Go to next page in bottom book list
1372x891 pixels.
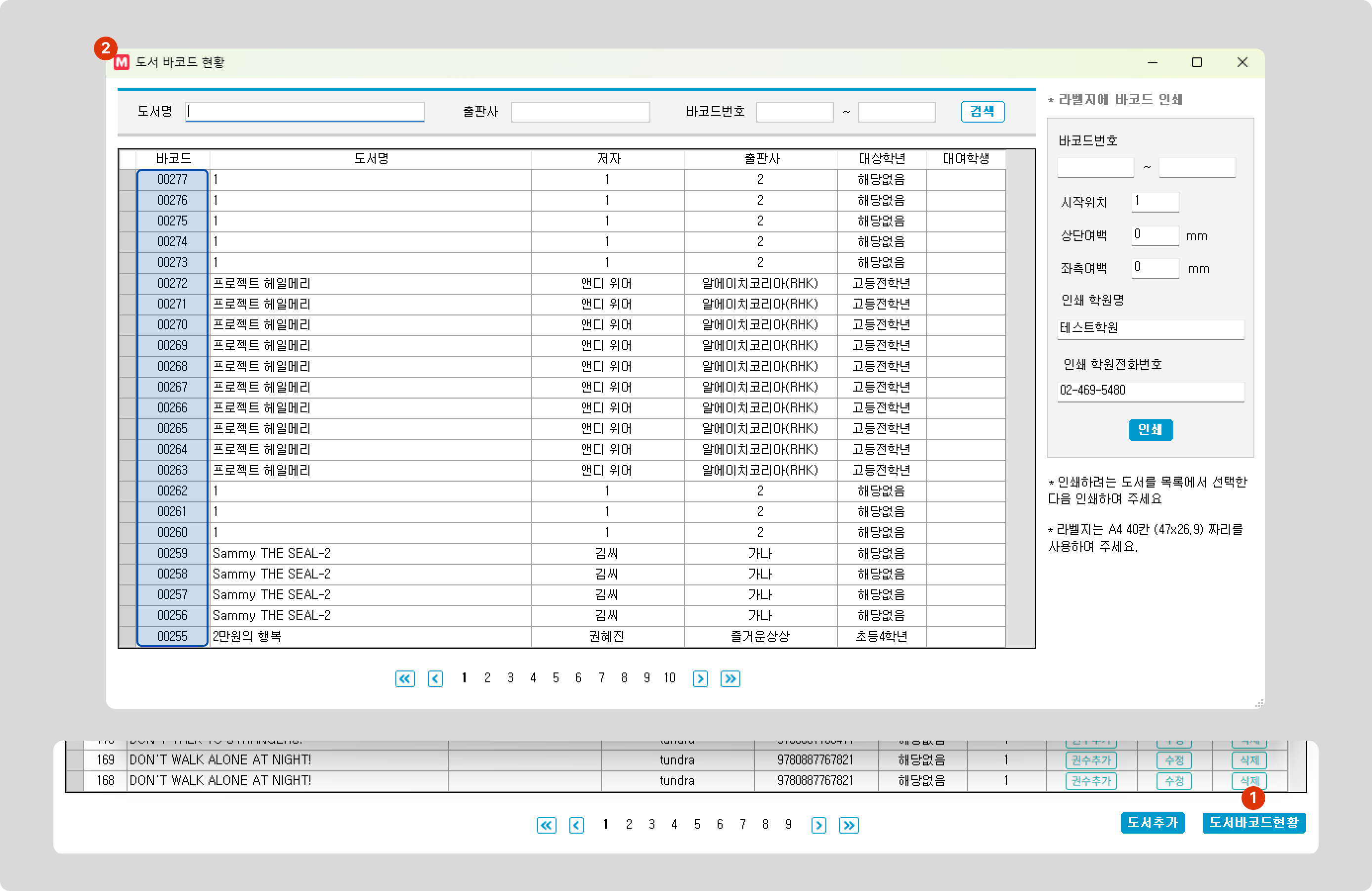point(818,825)
